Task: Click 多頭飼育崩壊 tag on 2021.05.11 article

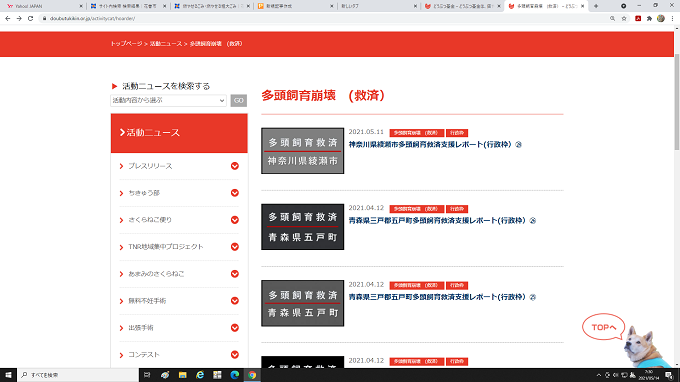Action: [x=416, y=133]
